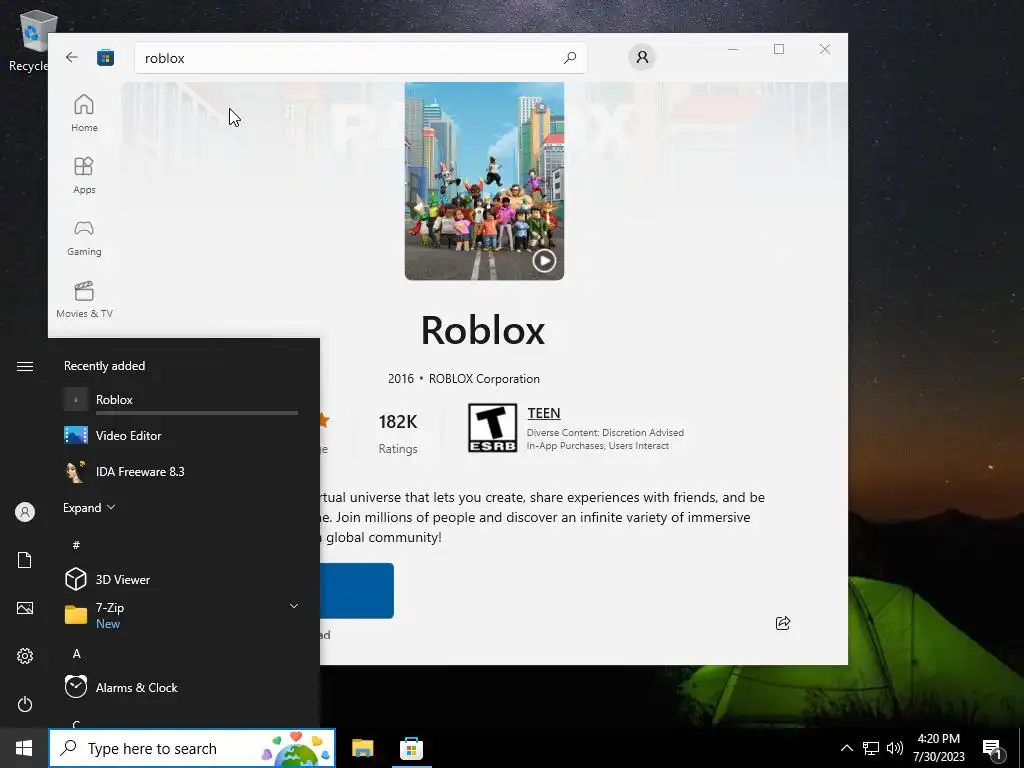Open Movies & TV in Store sidebar
The height and width of the screenshot is (768, 1024).
(84, 300)
